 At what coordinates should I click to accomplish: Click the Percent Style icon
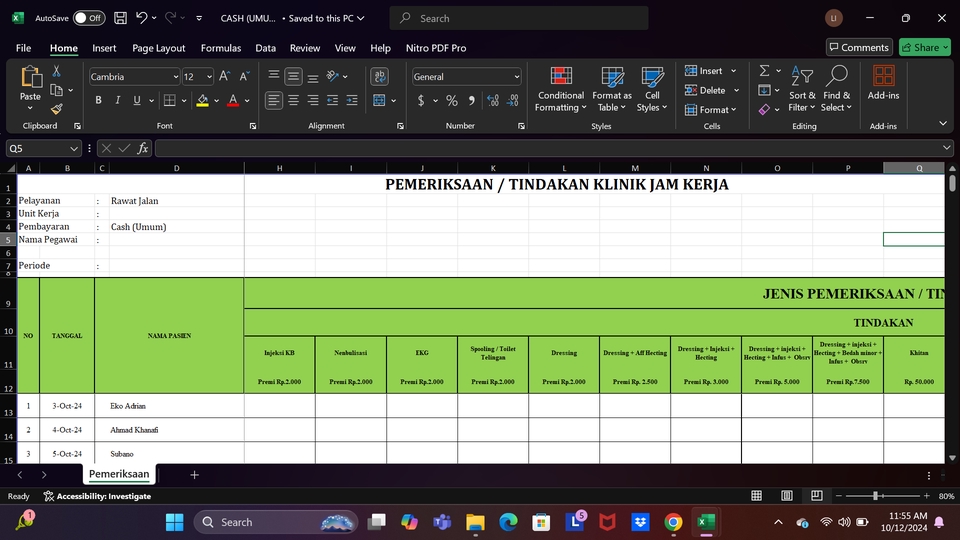pyautogui.click(x=452, y=100)
